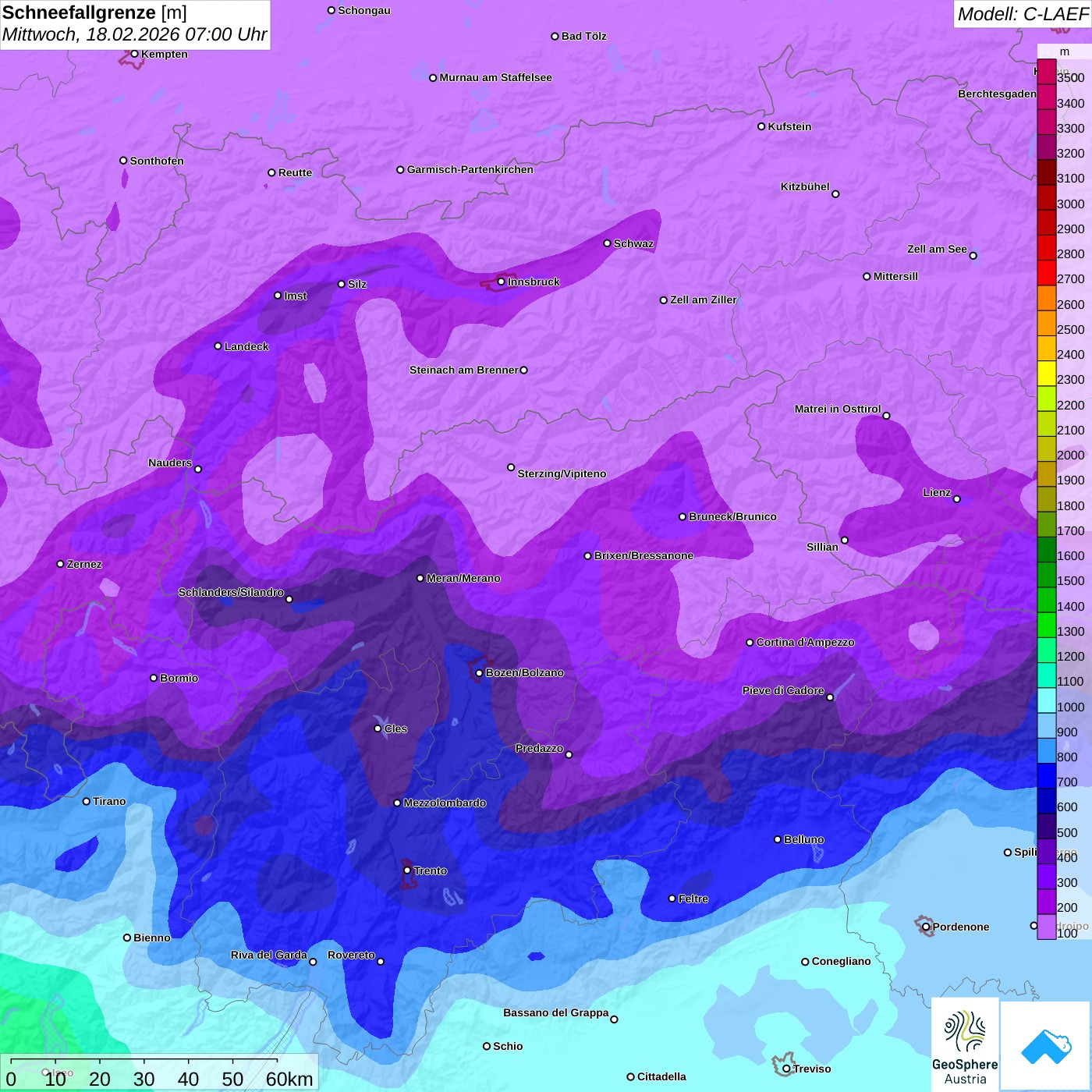The image size is (1092, 1092).
Task: Select the bright green swatch at 1300
Action: coord(1047,625)
